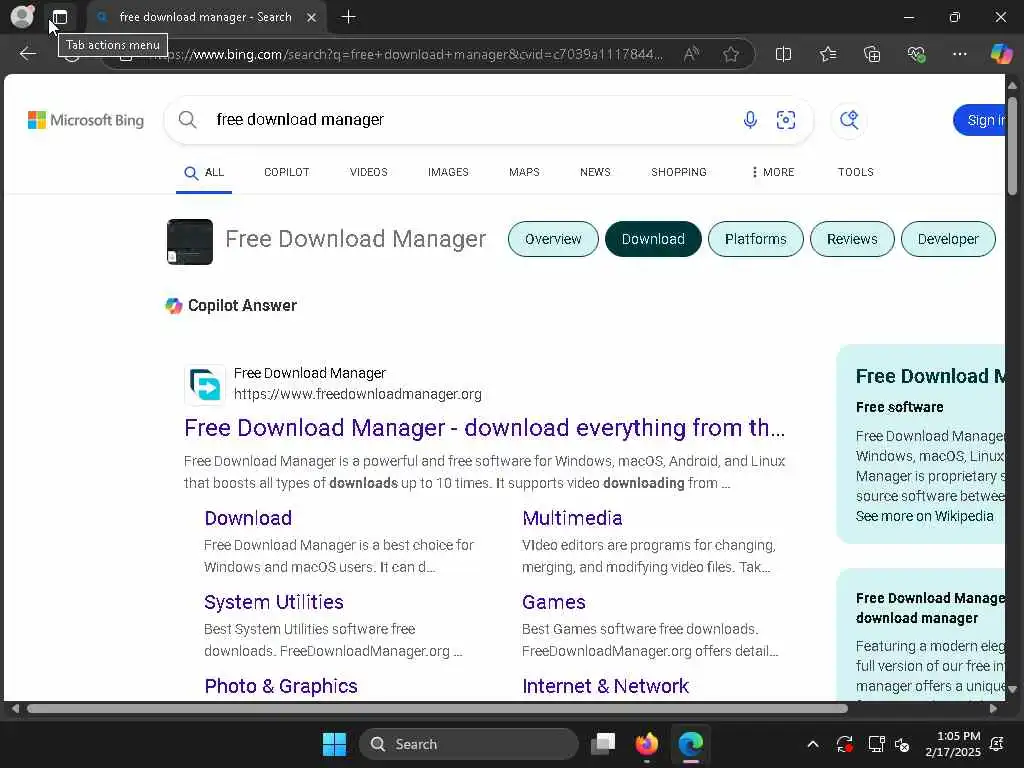Click the freedownloadmanager.org site favicon
The width and height of the screenshot is (1024, 768).
(x=205, y=385)
